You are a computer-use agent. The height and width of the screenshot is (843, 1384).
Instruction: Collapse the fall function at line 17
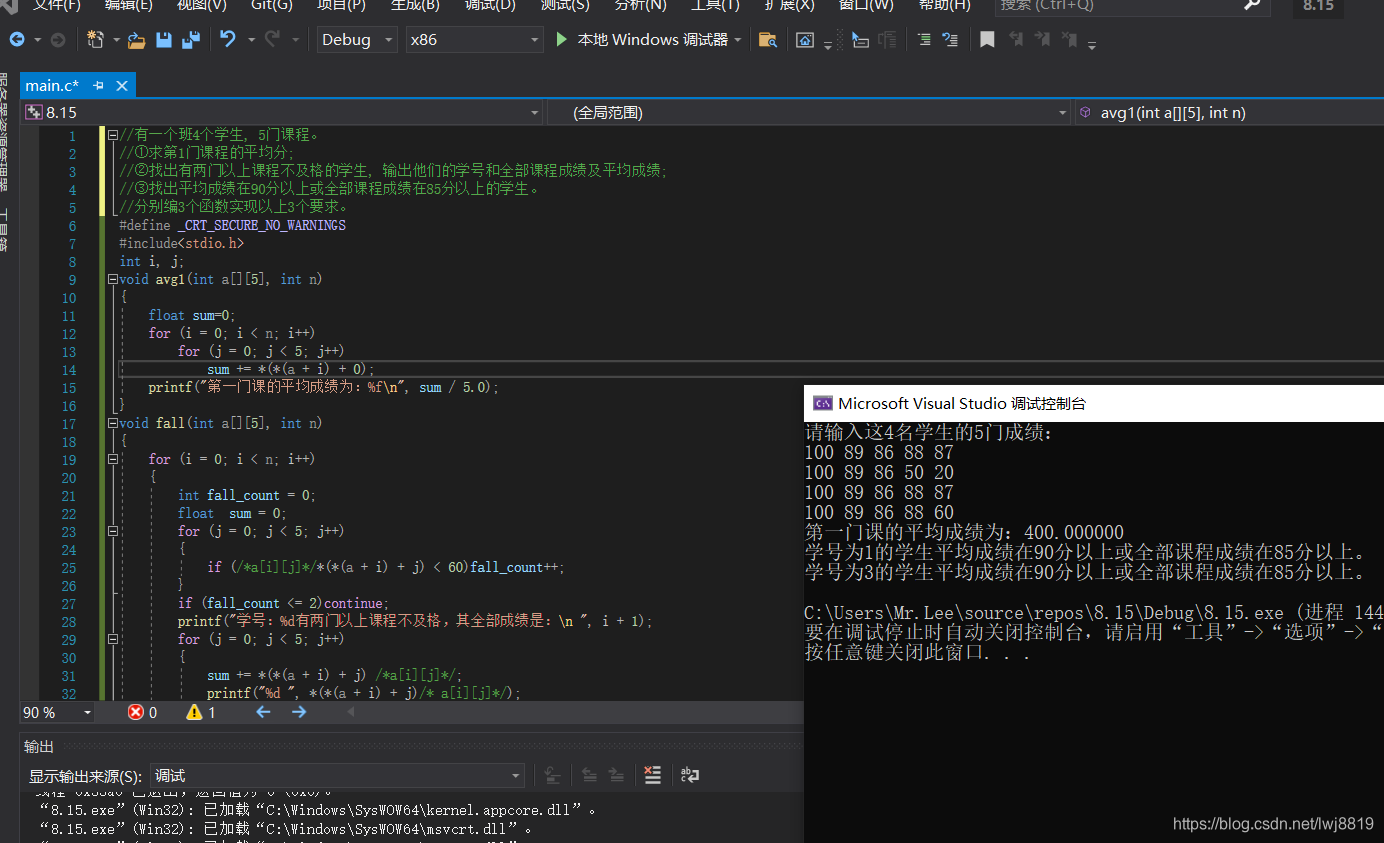(113, 423)
